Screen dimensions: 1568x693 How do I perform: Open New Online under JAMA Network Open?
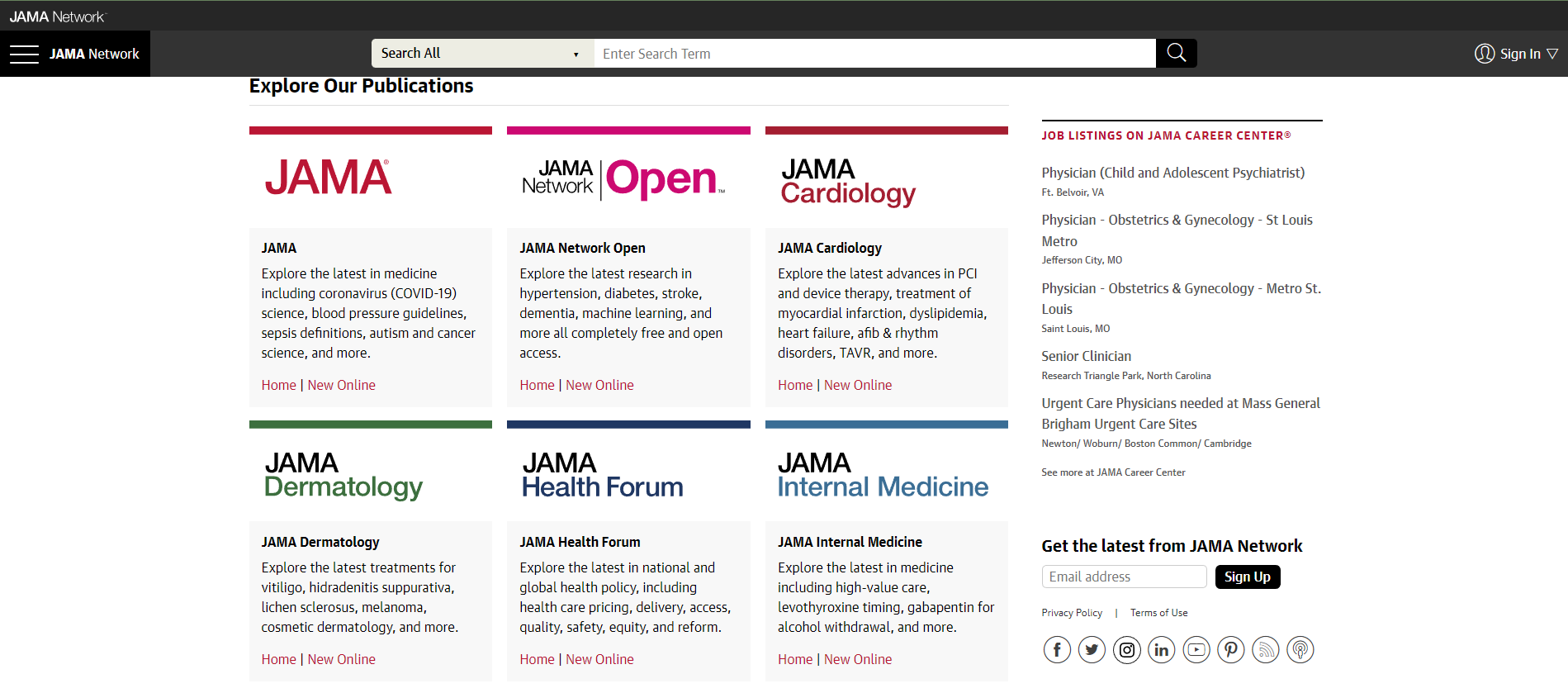click(x=599, y=385)
